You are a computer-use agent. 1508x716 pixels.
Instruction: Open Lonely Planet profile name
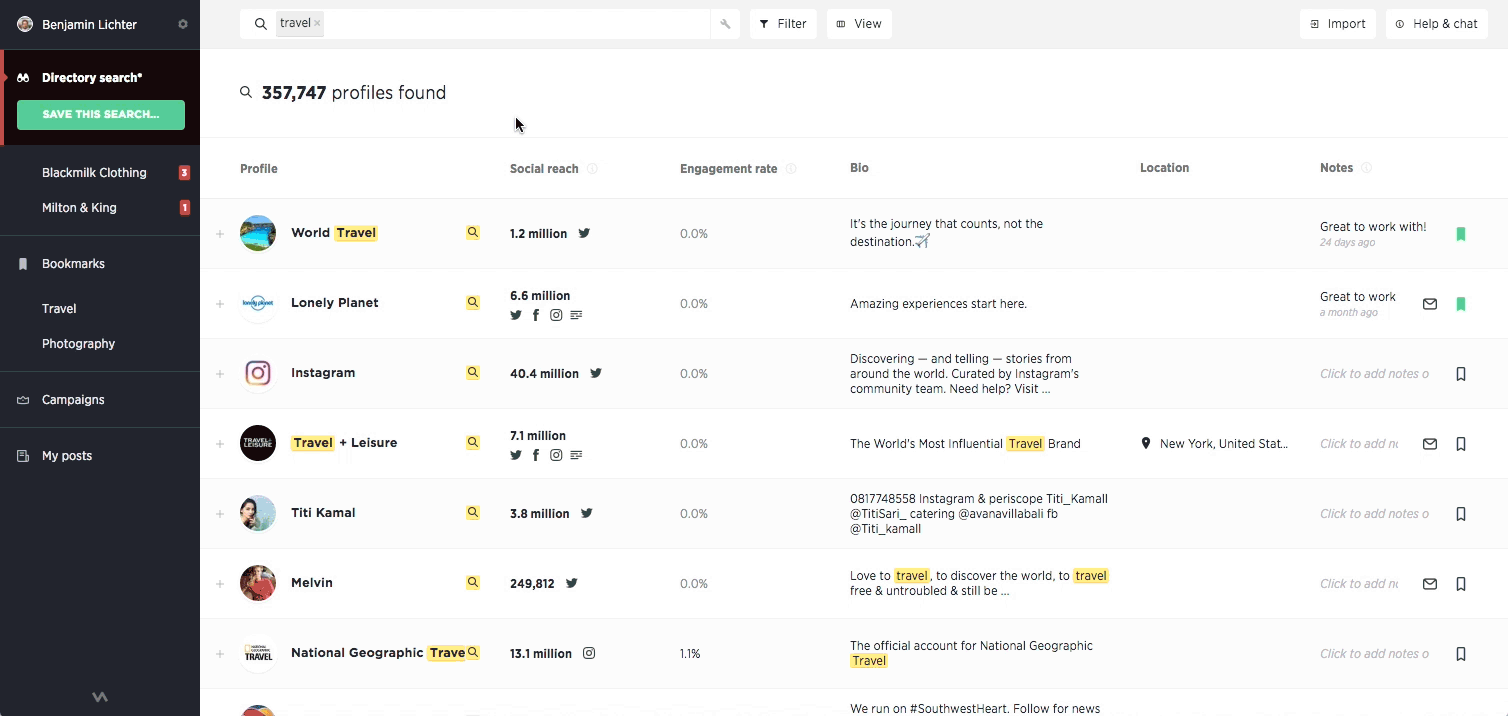point(335,303)
